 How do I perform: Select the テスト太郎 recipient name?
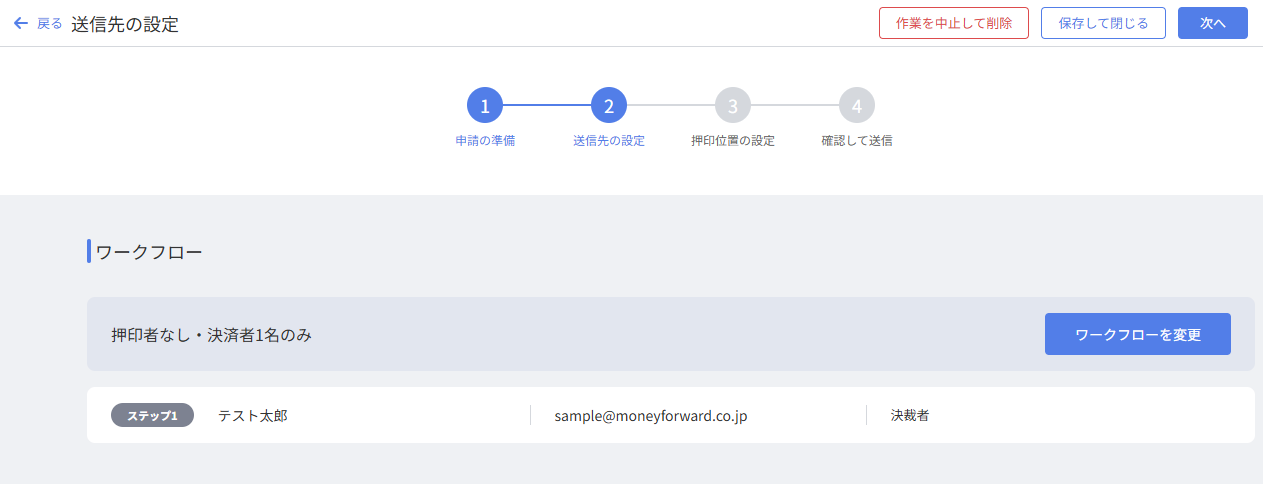[253, 415]
